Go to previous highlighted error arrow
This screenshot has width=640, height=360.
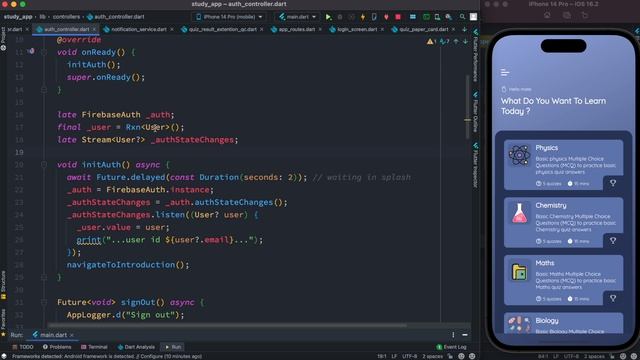(x=456, y=41)
